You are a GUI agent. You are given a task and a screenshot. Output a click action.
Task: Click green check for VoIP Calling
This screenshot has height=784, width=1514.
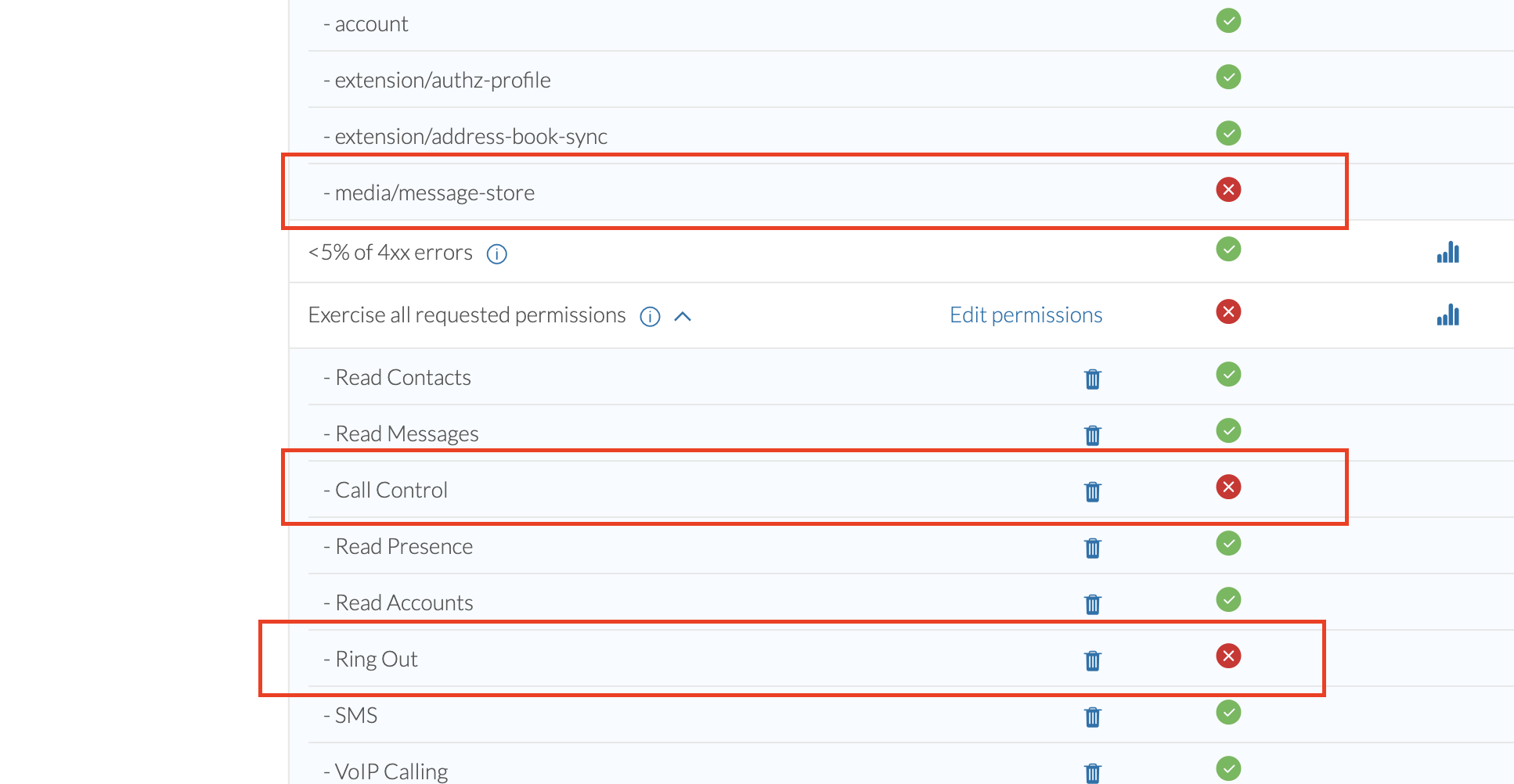[x=1228, y=768]
